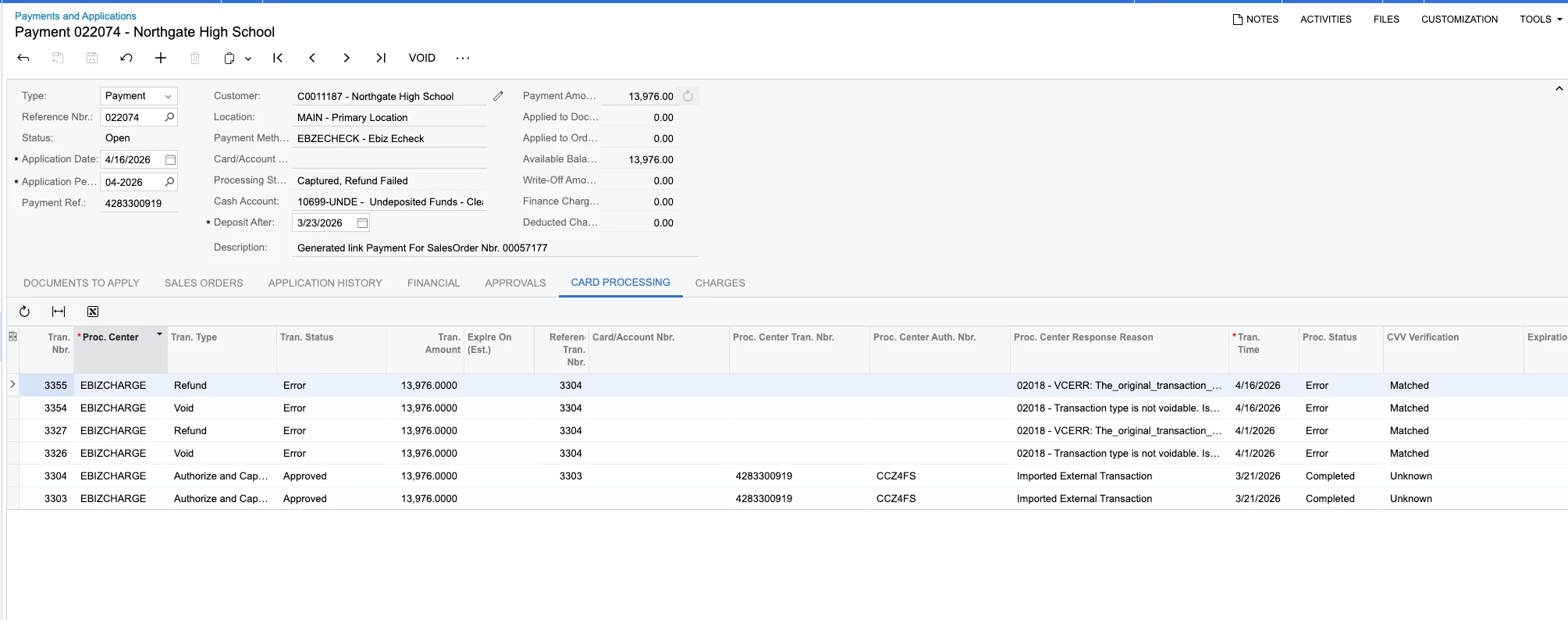Select transaction 3304 in Tran. Nbr. column

pyautogui.click(x=46, y=476)
